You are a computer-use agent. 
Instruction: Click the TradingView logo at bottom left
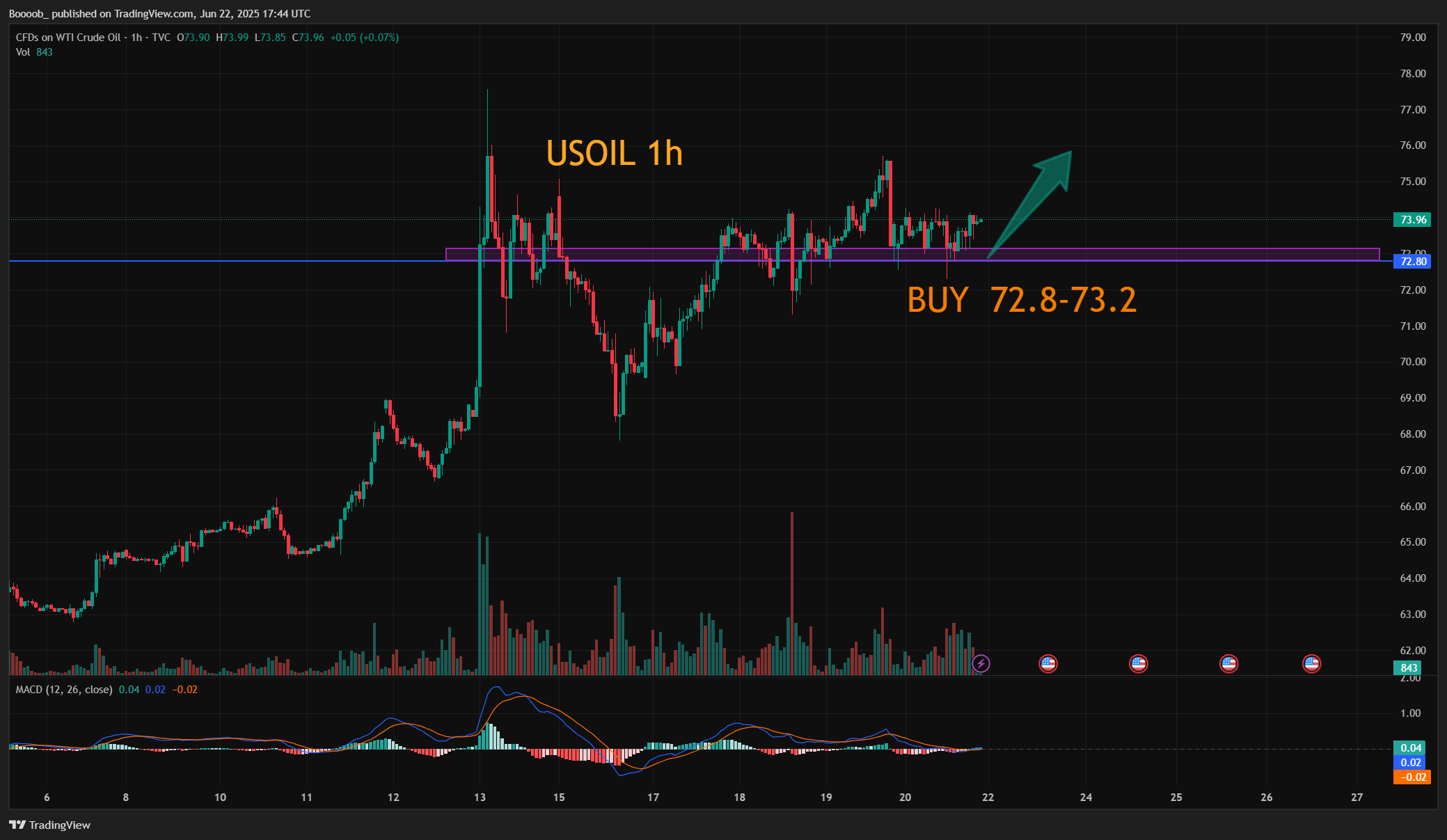tap(49, 825)
